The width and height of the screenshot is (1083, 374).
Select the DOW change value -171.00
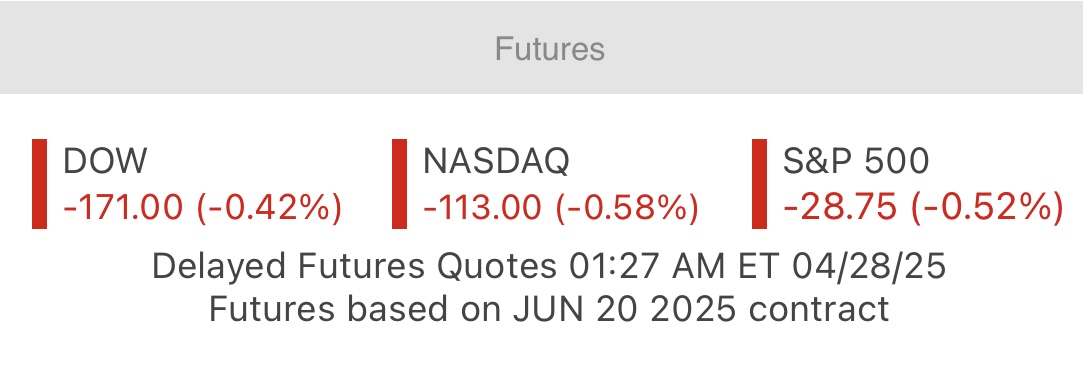pyautogui.click(x=123, y=207)
